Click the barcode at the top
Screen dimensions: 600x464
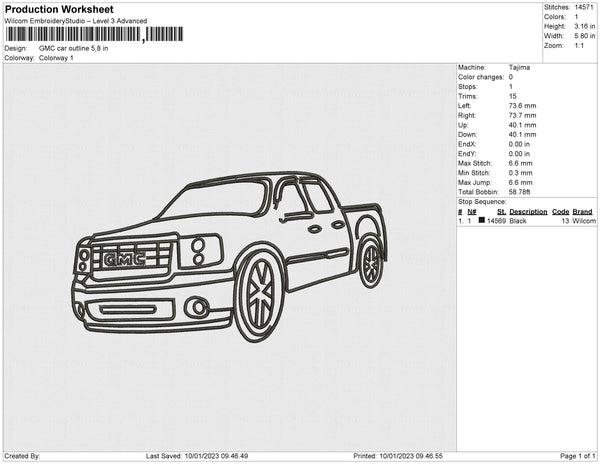coord(95,35)
